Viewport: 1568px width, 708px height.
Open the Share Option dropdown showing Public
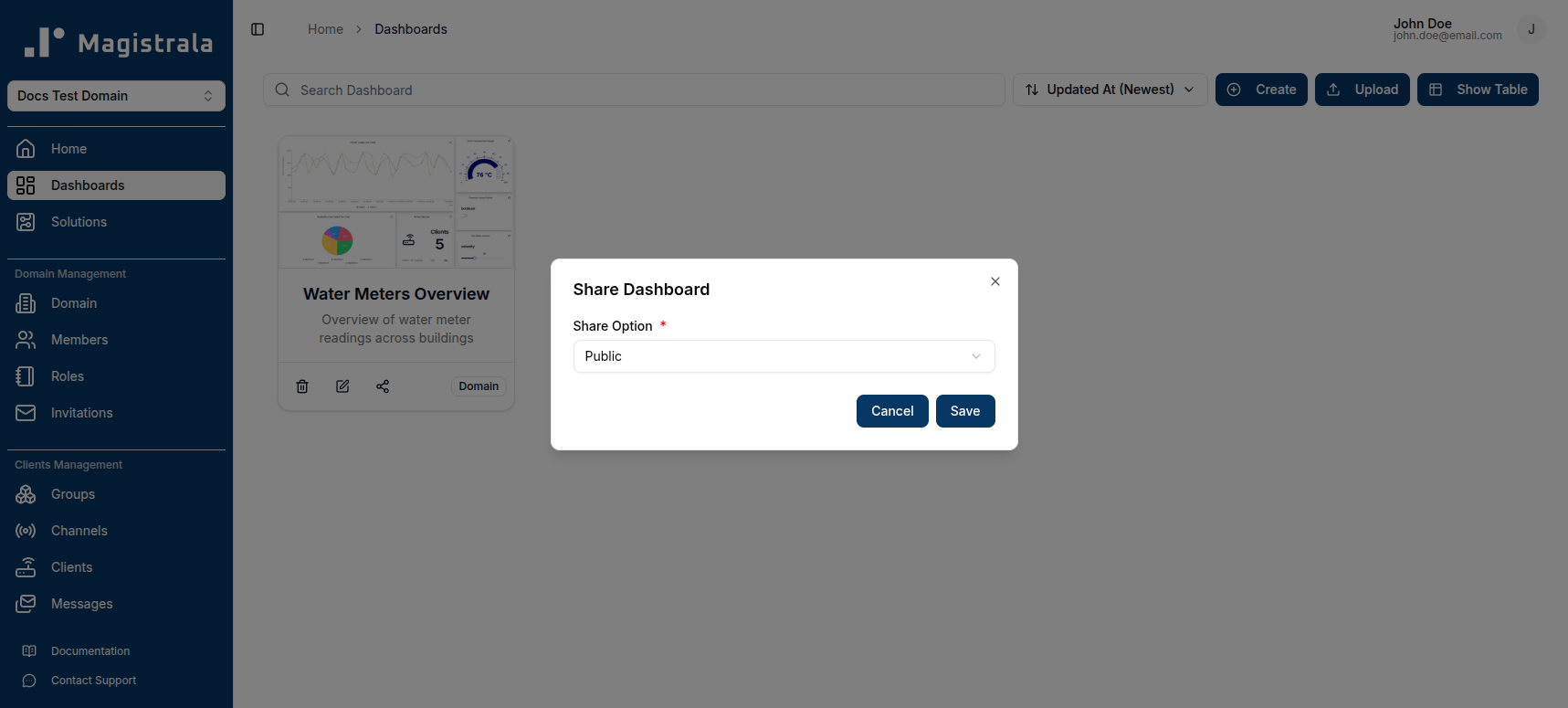784,356
